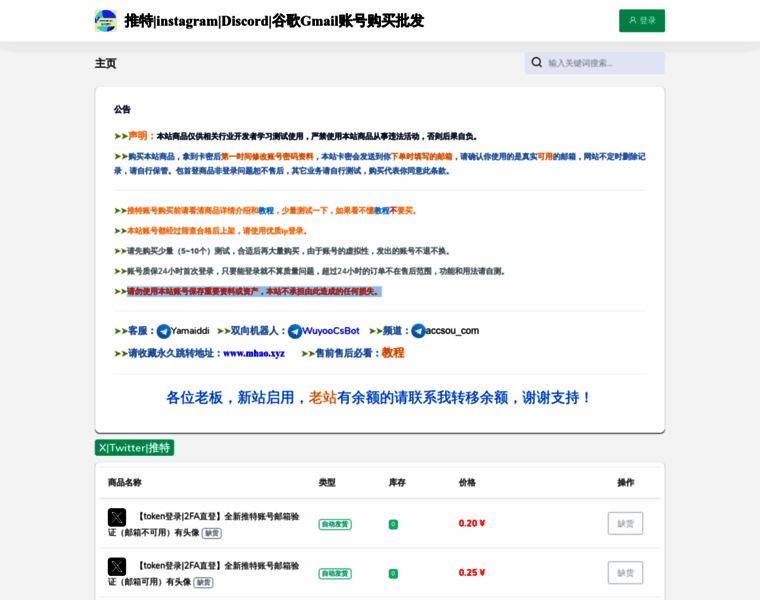Viewport: 760px width, 600px height.
Task: Click small 缺货 tag after 邮箱可用 product name
Action: (x=204, y=583)
